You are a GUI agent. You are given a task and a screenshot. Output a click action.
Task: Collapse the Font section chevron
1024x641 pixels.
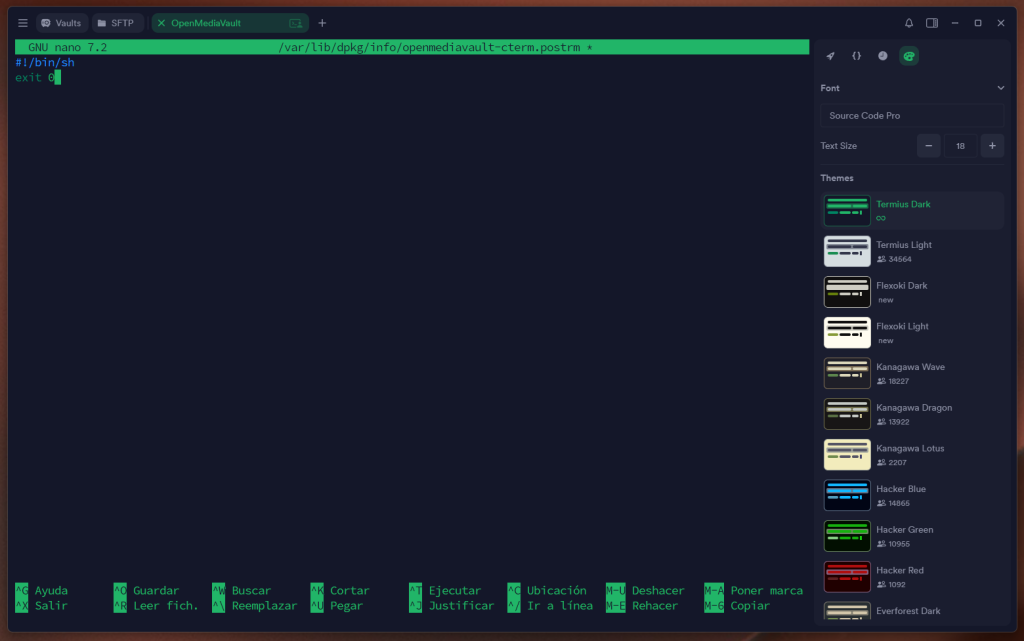tap(998, 88)
